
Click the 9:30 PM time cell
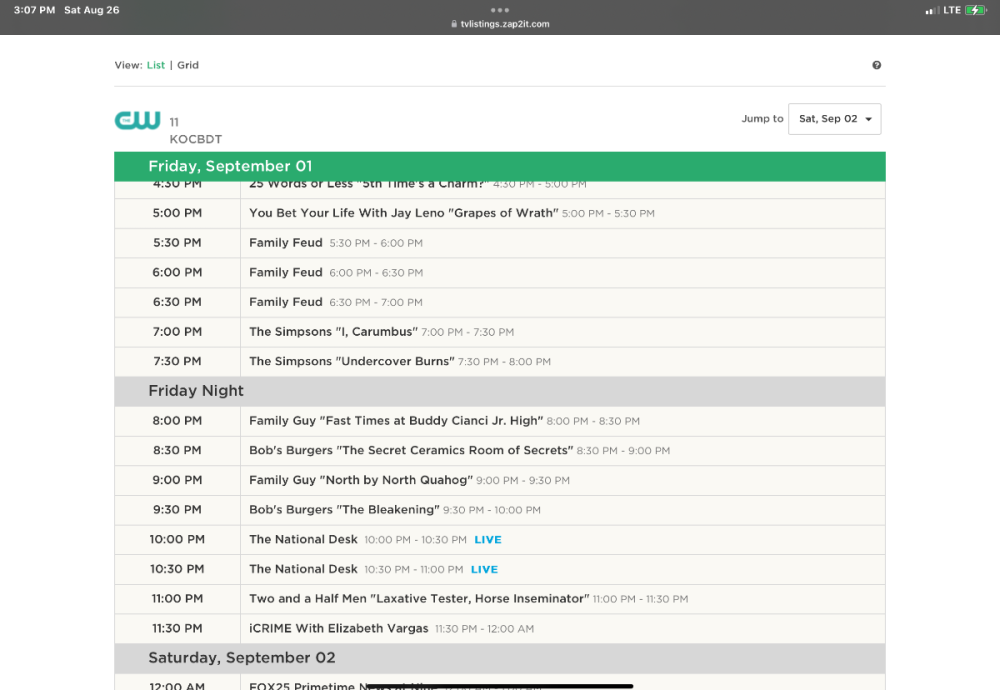point(177,509)
